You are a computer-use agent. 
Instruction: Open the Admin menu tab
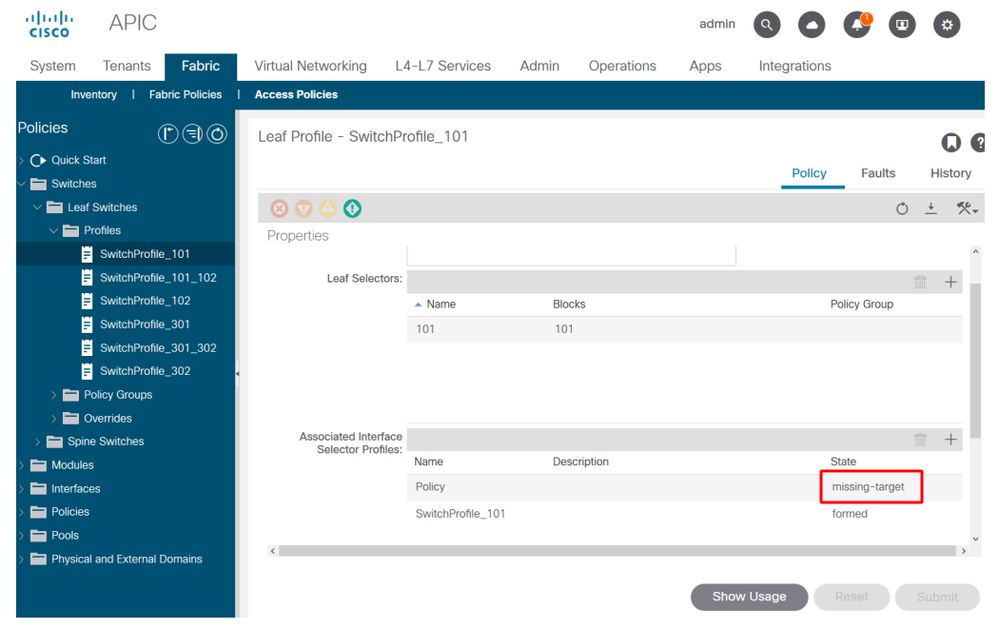[x=539, y=66]
